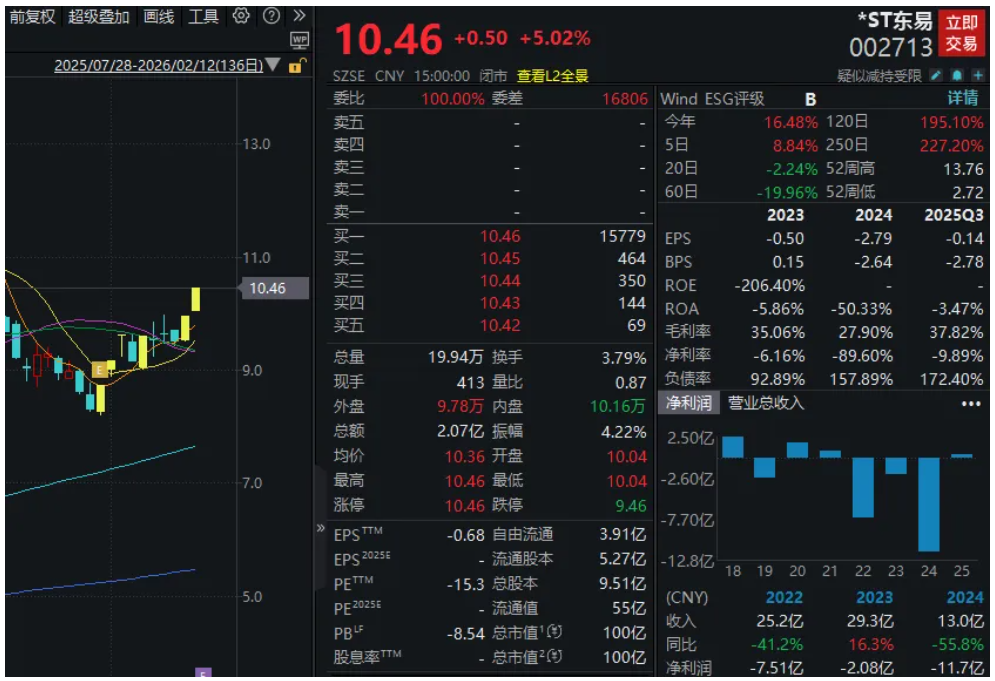
Task: Open chart settings gear icon
Action: (241, 16)
